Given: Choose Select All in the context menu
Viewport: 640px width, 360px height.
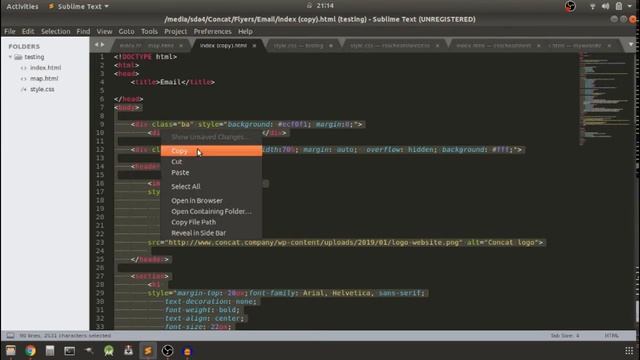Looking at the screenshot, I should pos(211,187).
